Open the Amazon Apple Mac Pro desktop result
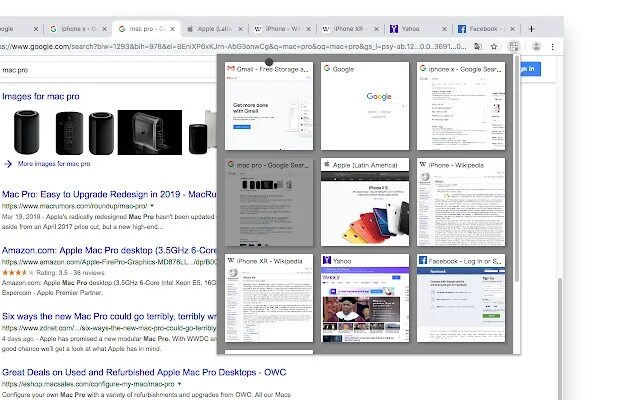This screenshot has height=400, width=640. pyautogui.click(x=109, y=250)
